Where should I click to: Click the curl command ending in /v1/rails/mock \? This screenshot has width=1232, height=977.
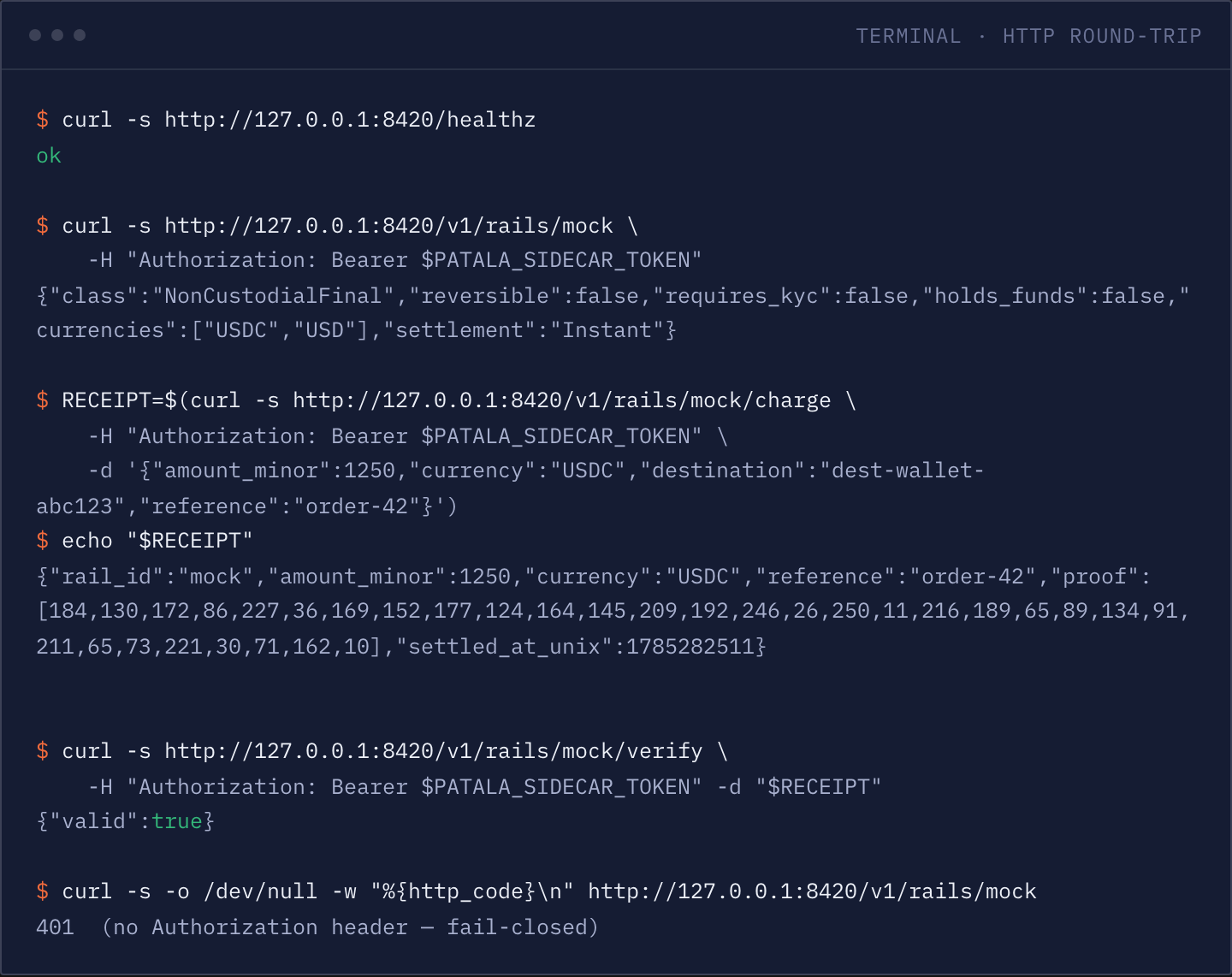pyautogui.click(x=337, y=226)
